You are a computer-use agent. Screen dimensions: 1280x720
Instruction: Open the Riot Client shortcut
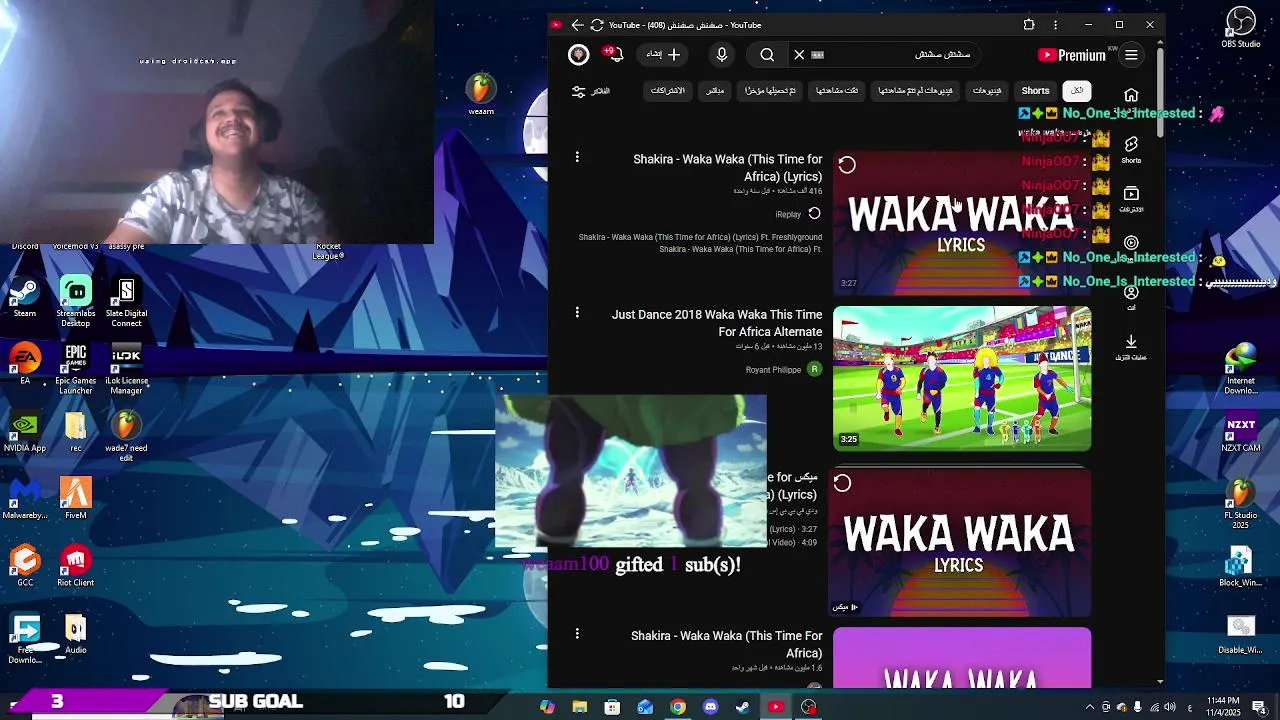pyautogui.click(x=75, y=566)
